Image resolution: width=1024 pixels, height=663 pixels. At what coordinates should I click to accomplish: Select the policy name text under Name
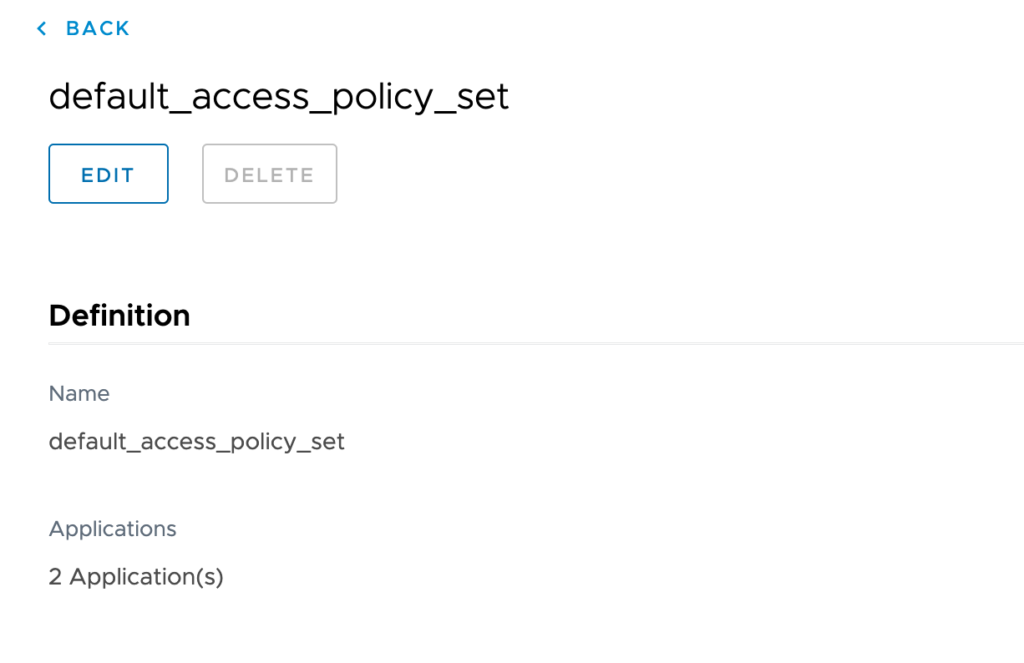pos(197,442)
